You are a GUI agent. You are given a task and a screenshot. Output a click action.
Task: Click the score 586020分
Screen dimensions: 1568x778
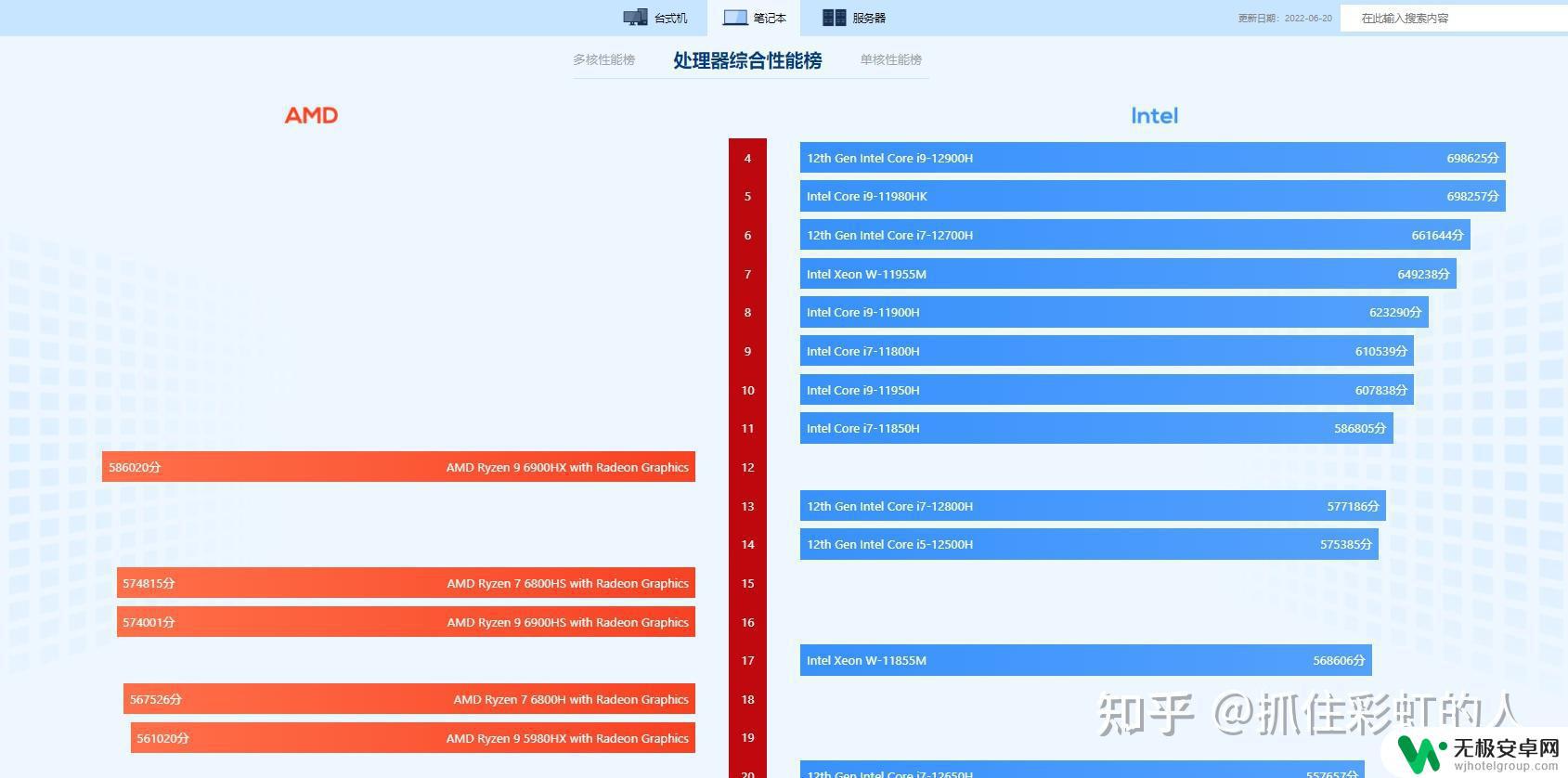click(135, 467)
